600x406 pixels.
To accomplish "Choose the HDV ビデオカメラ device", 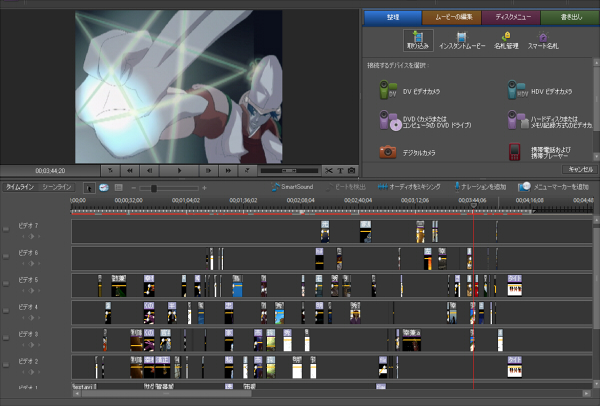I will tap(540, 91).
